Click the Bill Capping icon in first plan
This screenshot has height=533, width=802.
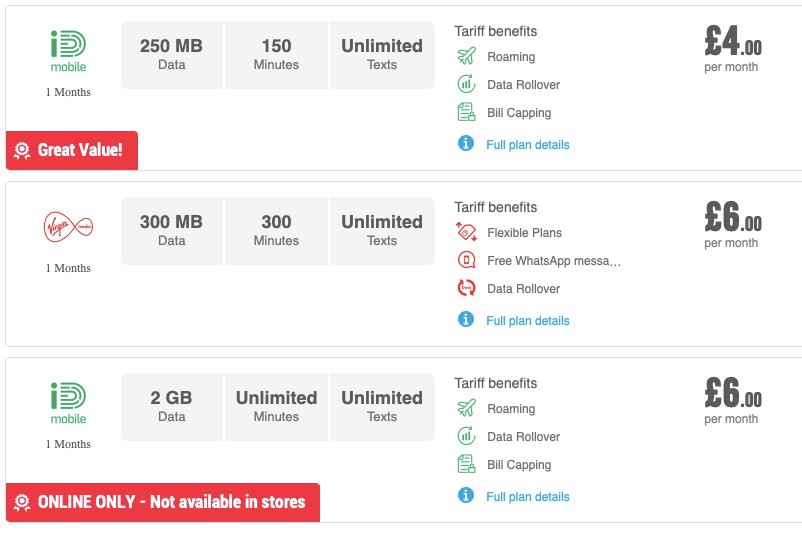pyautogui.click(x=465, y=113)
